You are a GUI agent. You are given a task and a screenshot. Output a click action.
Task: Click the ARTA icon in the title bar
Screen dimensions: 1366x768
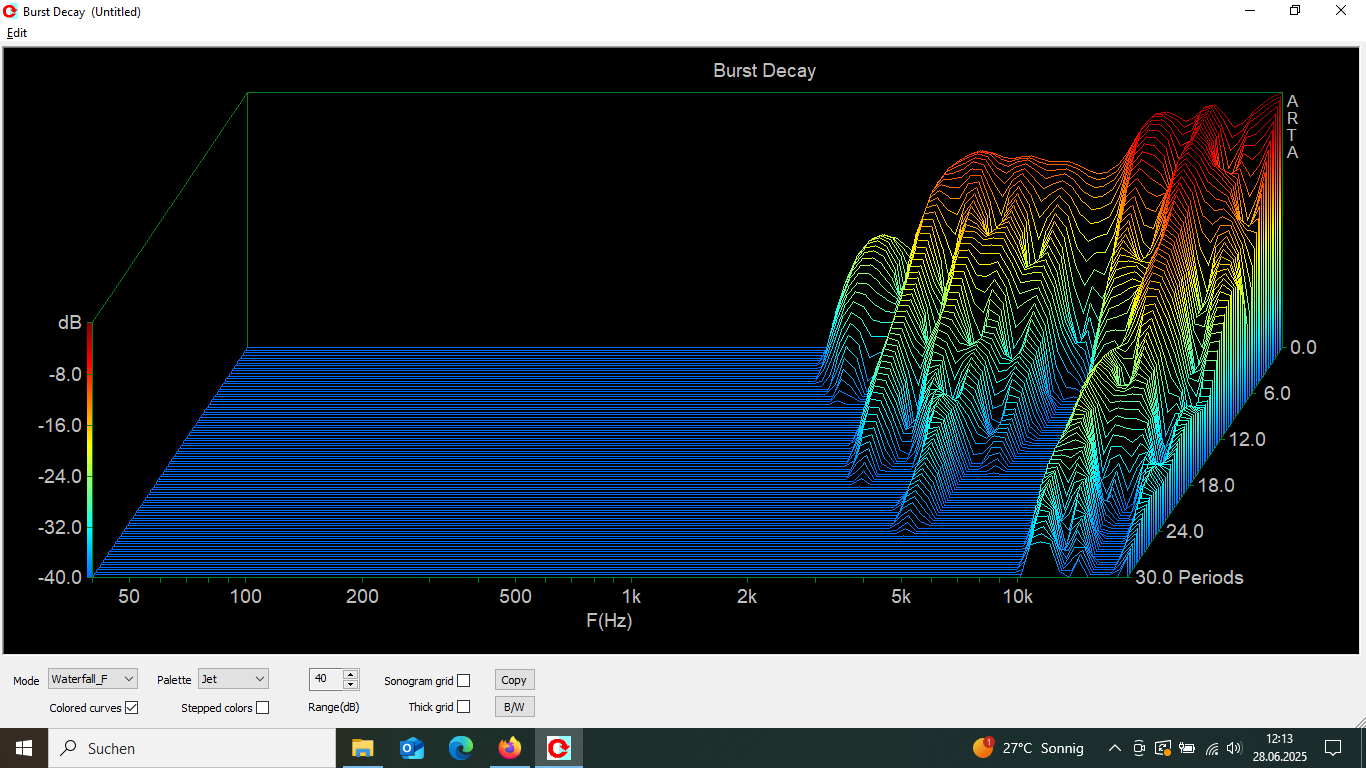click(10, 11)
